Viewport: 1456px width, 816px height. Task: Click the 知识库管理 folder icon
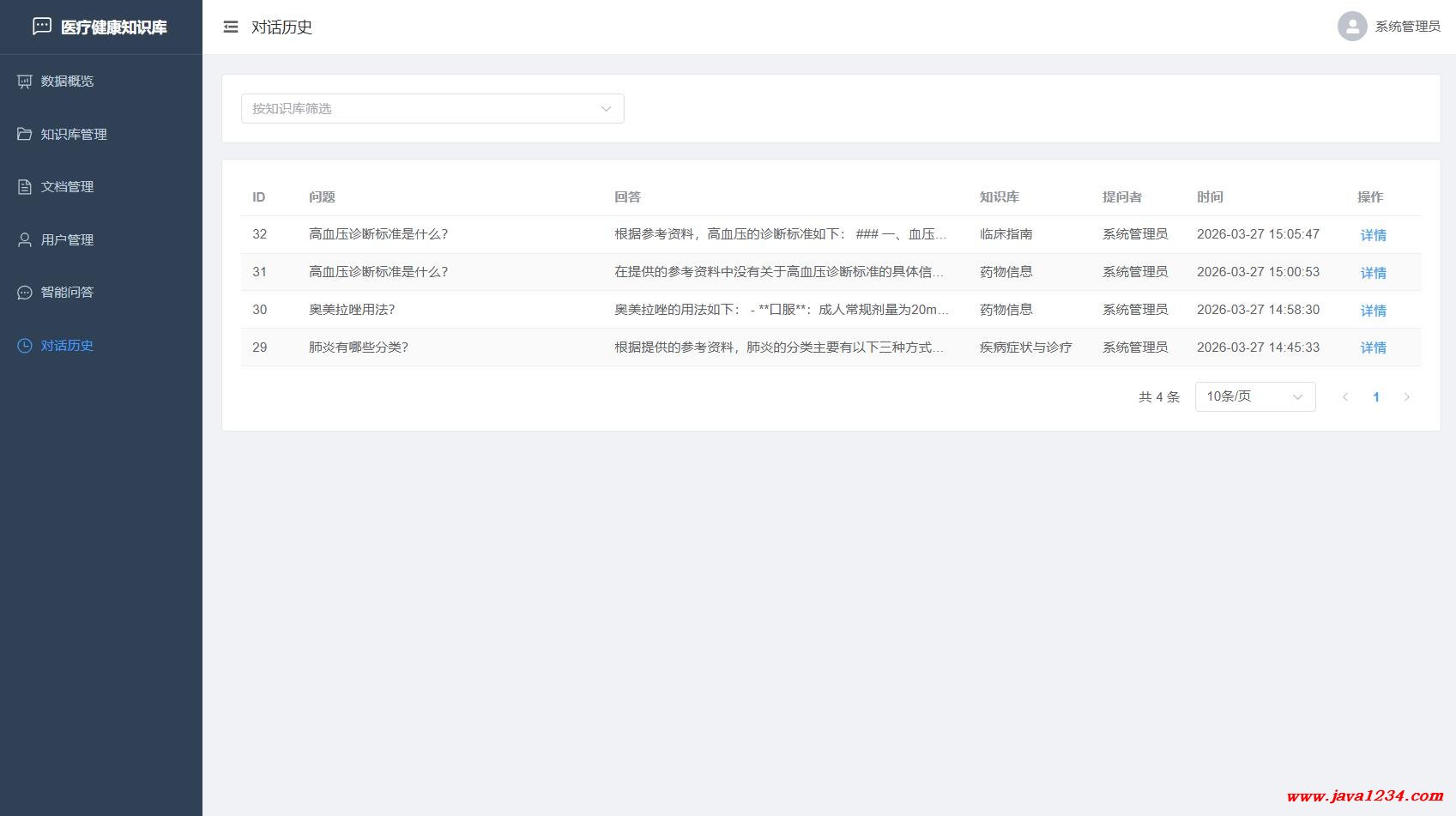point(25,135)
